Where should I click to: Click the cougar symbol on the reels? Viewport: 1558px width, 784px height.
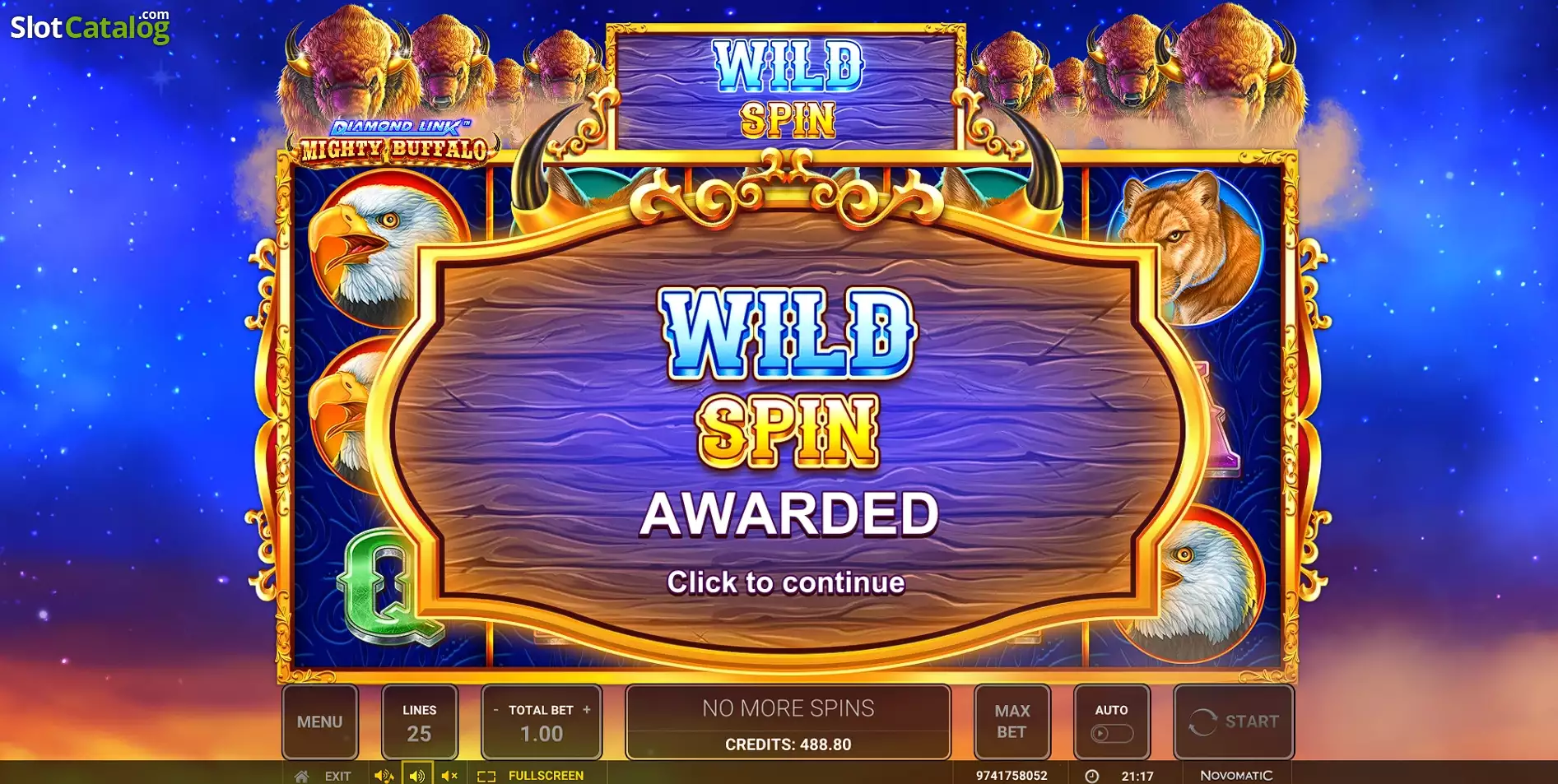click(1185, 247)
